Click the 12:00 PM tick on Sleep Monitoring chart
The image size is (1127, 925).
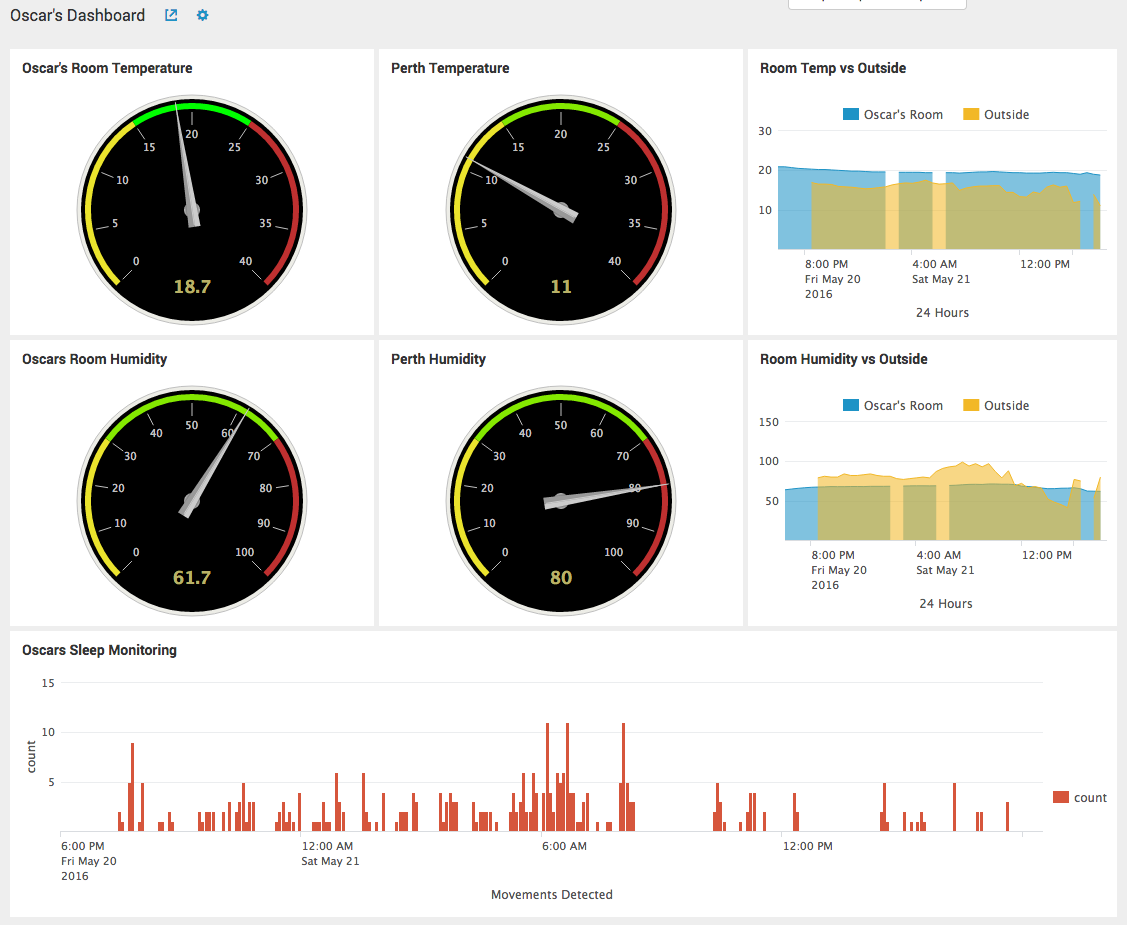pyautogui.click(x=808, y=846)
